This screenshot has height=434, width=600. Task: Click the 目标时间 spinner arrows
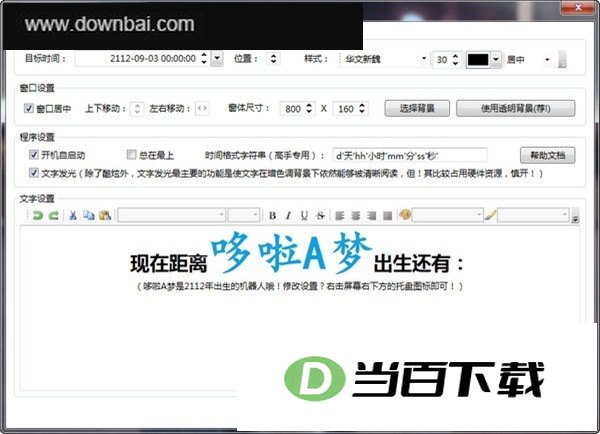204,58
